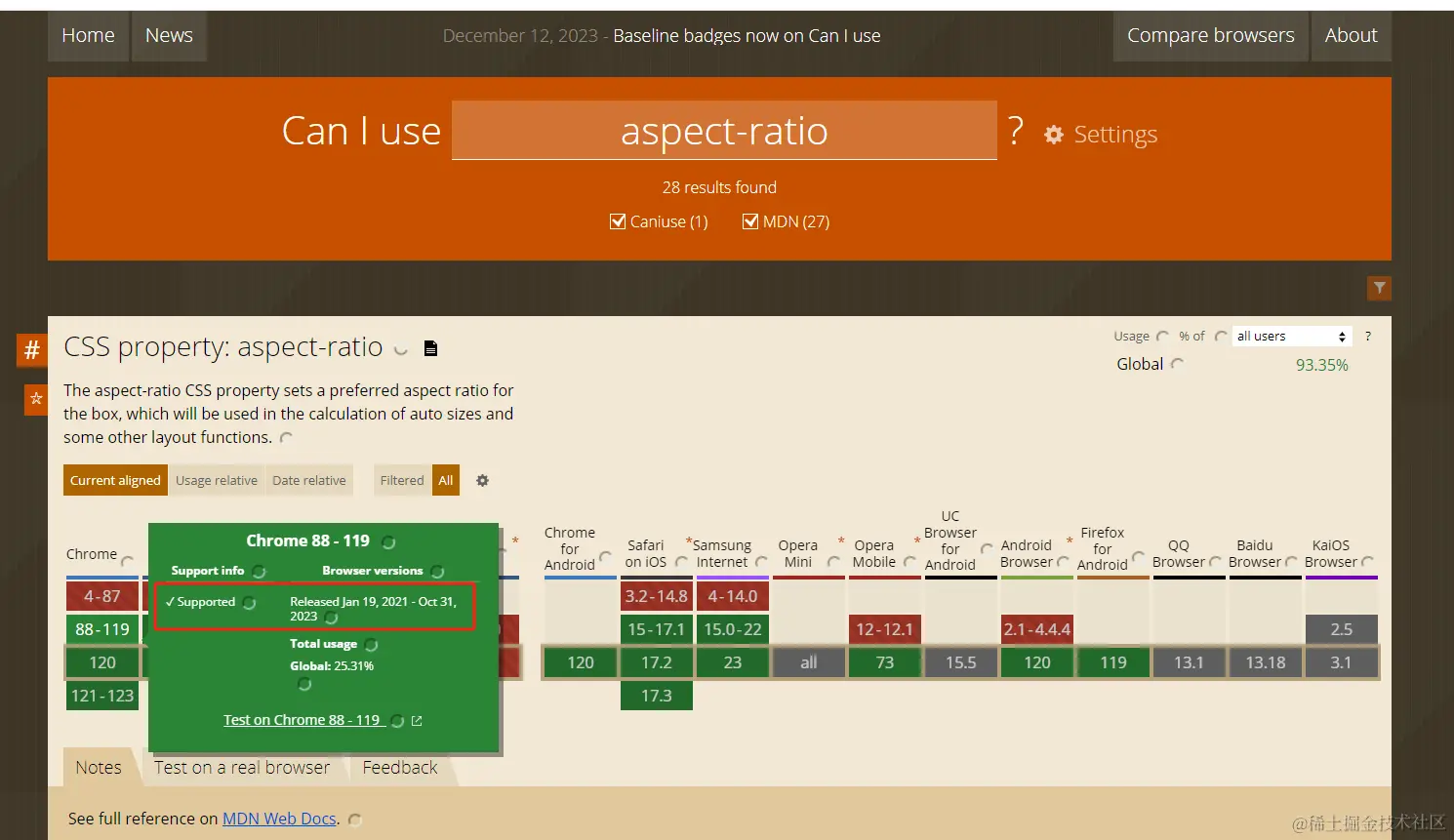Open the Feedback tab
The image size is (1454, 840).
pos(400,768)
